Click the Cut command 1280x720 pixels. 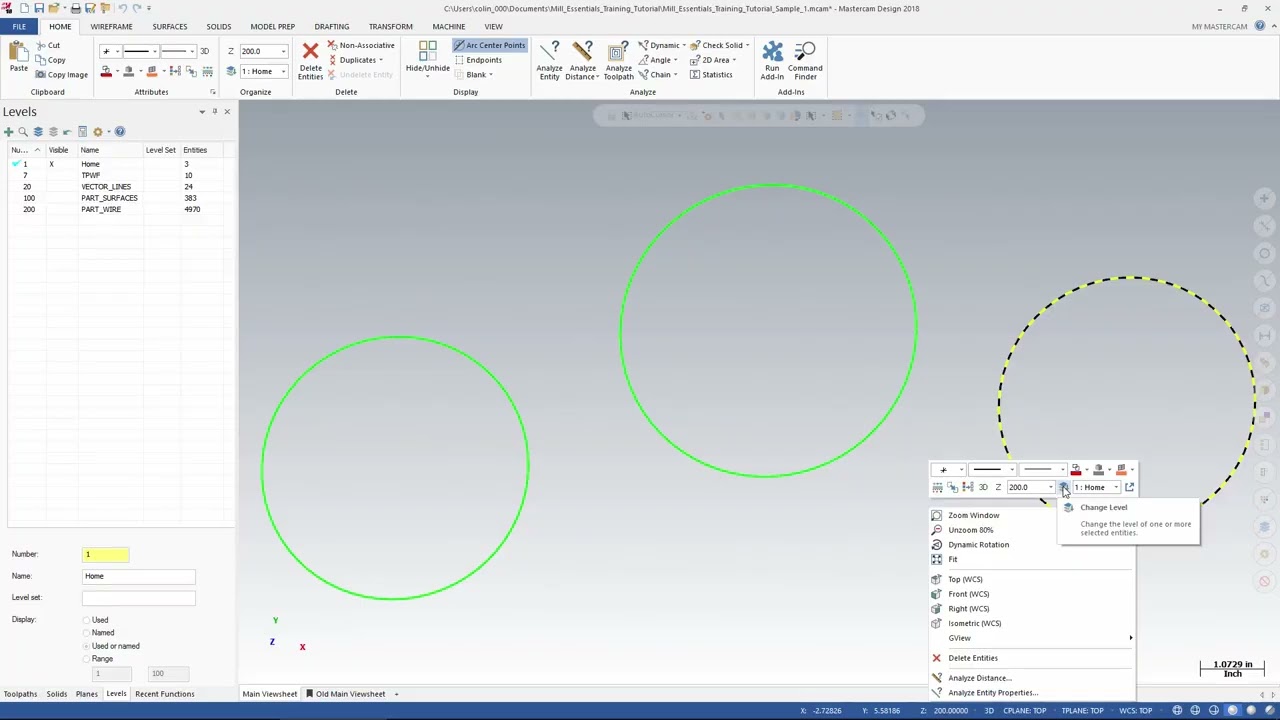click(47, 45)
